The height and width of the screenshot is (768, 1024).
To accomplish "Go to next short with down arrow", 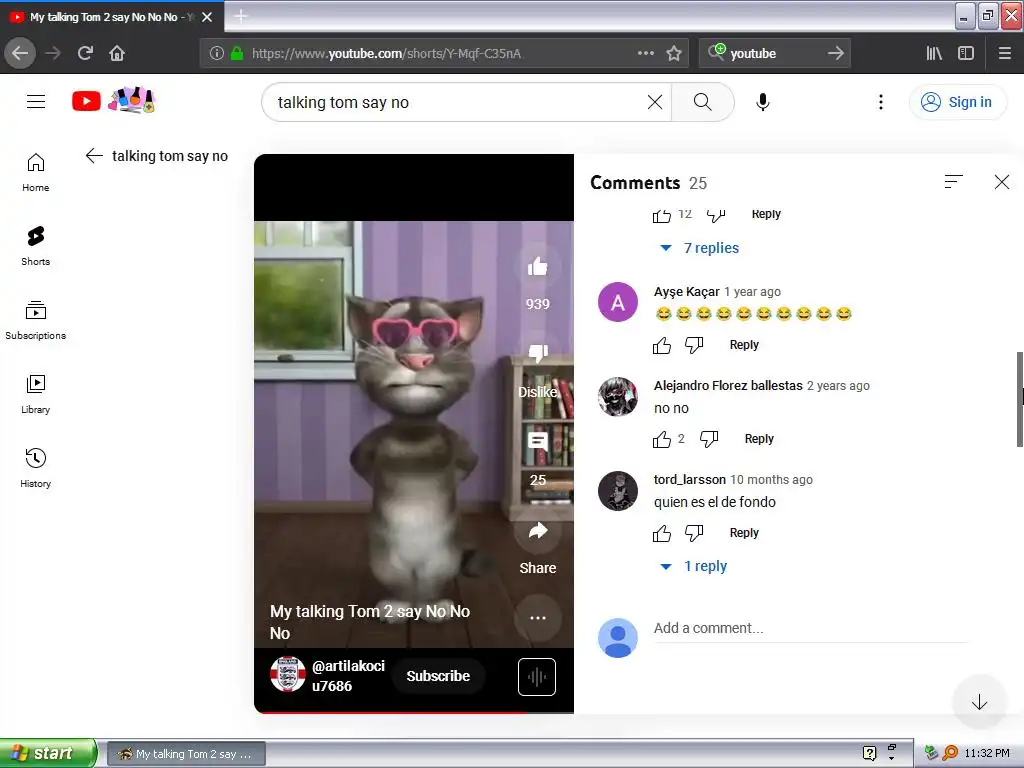I will [979, 702].
